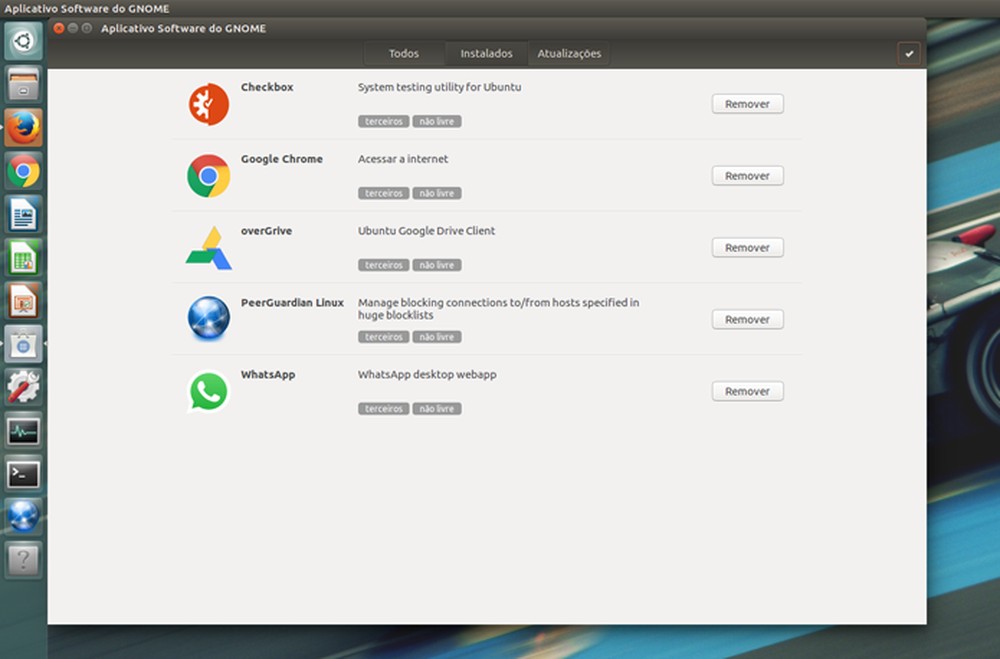The image size is (1000, 659).
Task: Open Google Chrome from the dock
Action: [23, 171]
